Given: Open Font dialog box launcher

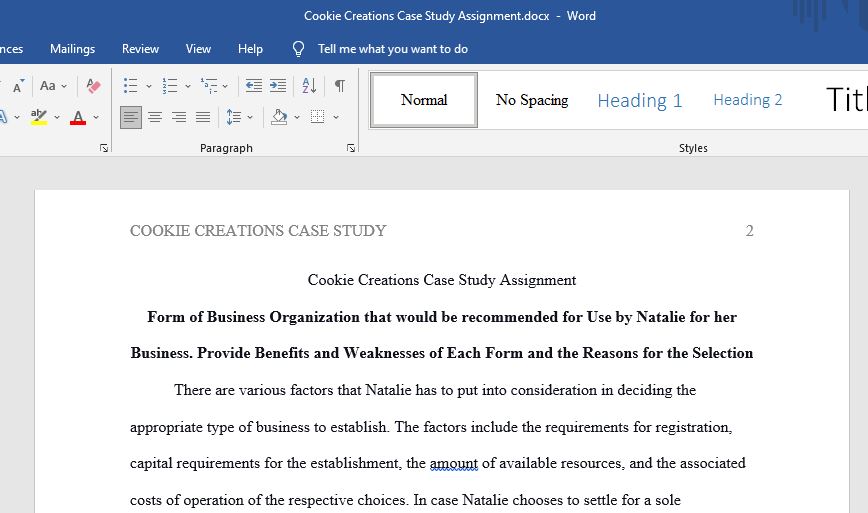Looking at the screenshot, I should pos(104,148).
